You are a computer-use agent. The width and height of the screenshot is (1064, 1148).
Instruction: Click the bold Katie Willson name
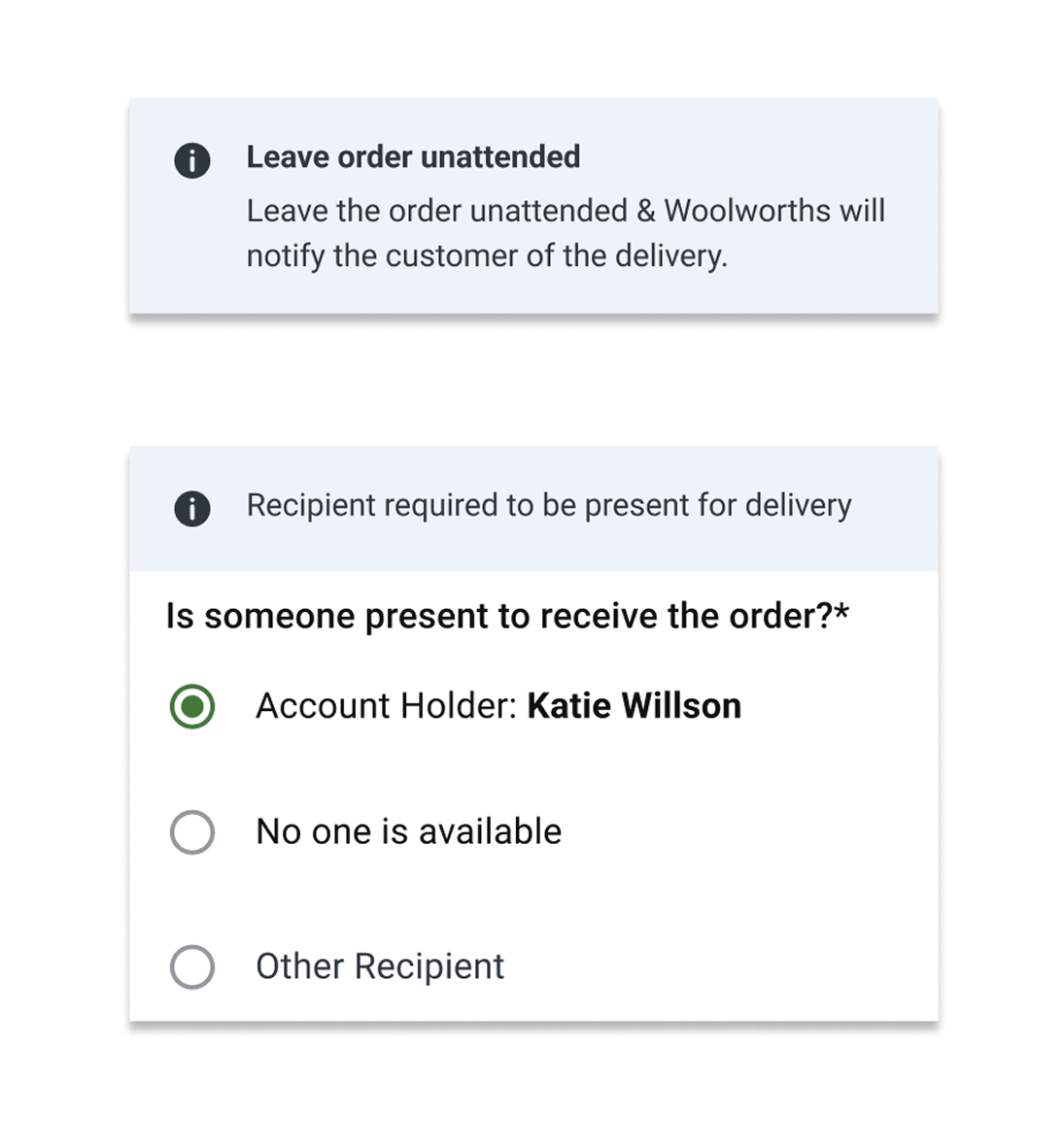(x=634, y=706)
